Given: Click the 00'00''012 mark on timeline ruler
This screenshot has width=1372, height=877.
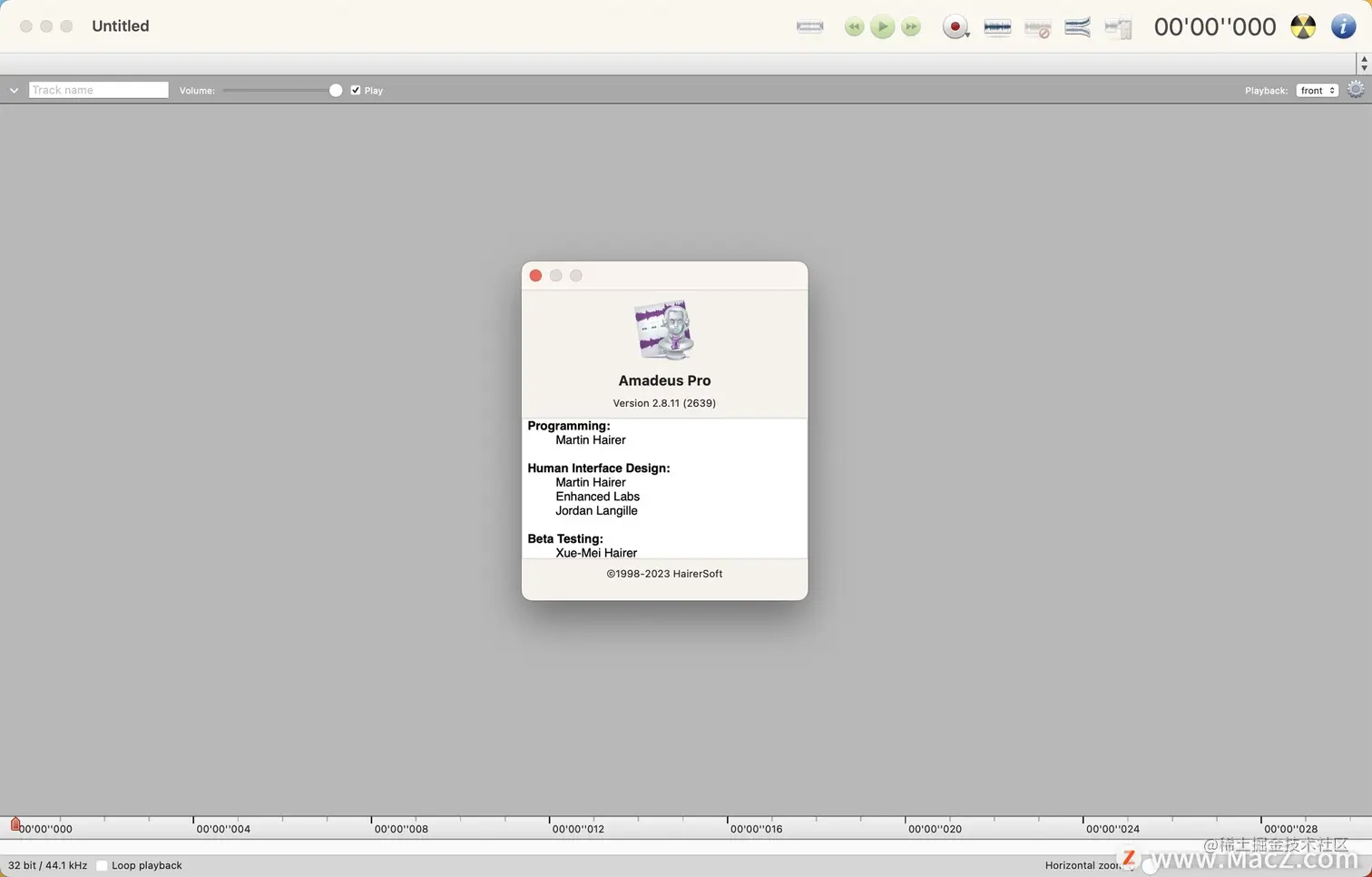Looking at the screenshot, I should [x=578, y=829].
